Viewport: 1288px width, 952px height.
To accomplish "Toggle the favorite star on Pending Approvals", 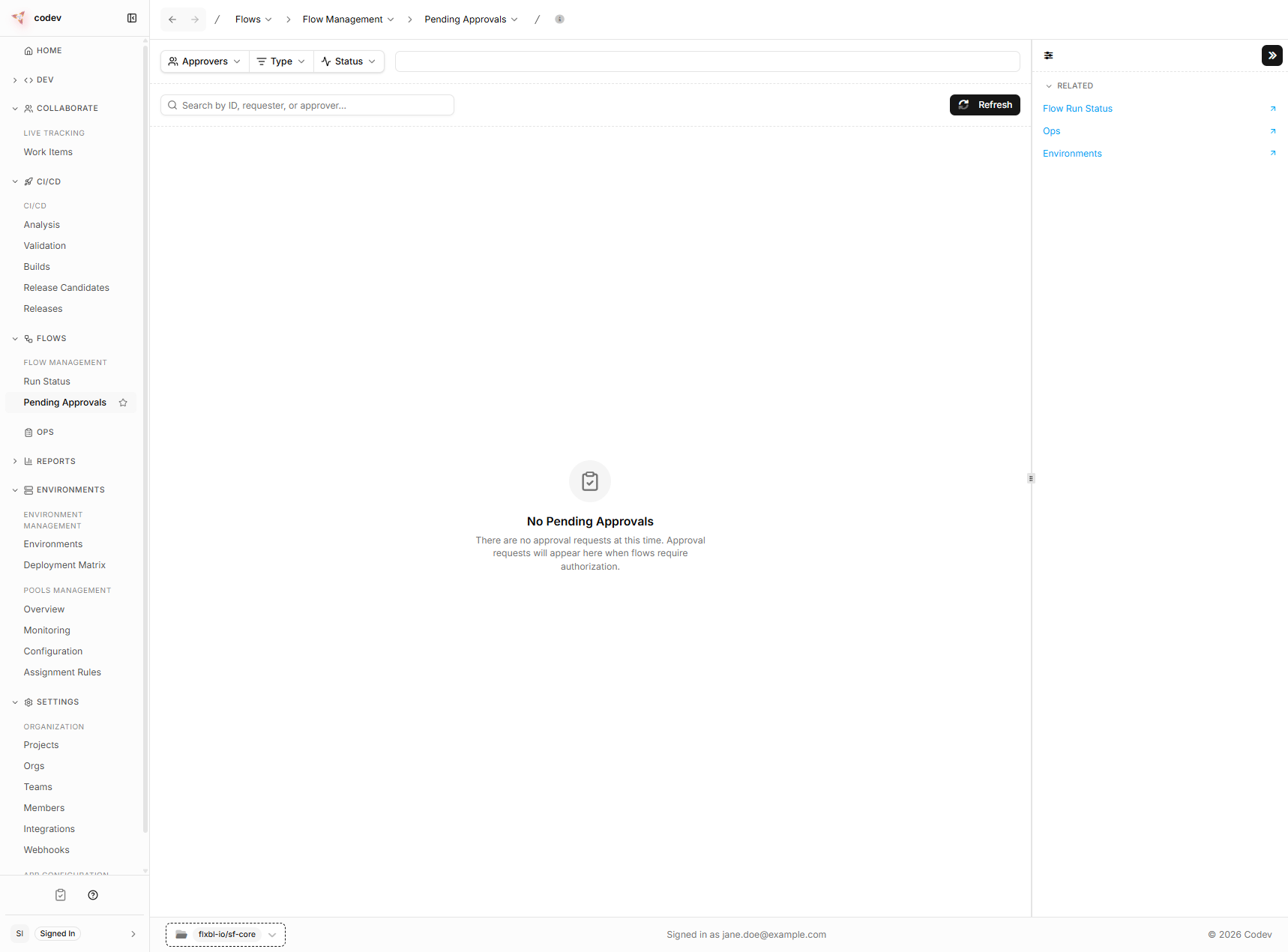I will click(x=123, y=403).
